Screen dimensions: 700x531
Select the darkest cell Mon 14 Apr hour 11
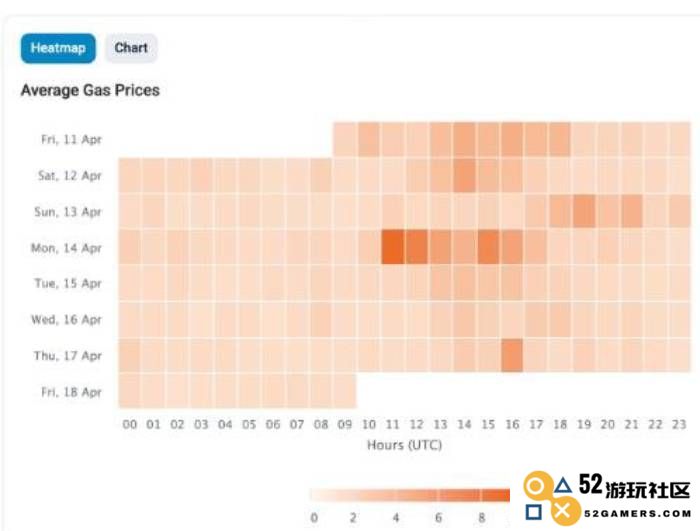pyautogui.click(x=393, y=247)
